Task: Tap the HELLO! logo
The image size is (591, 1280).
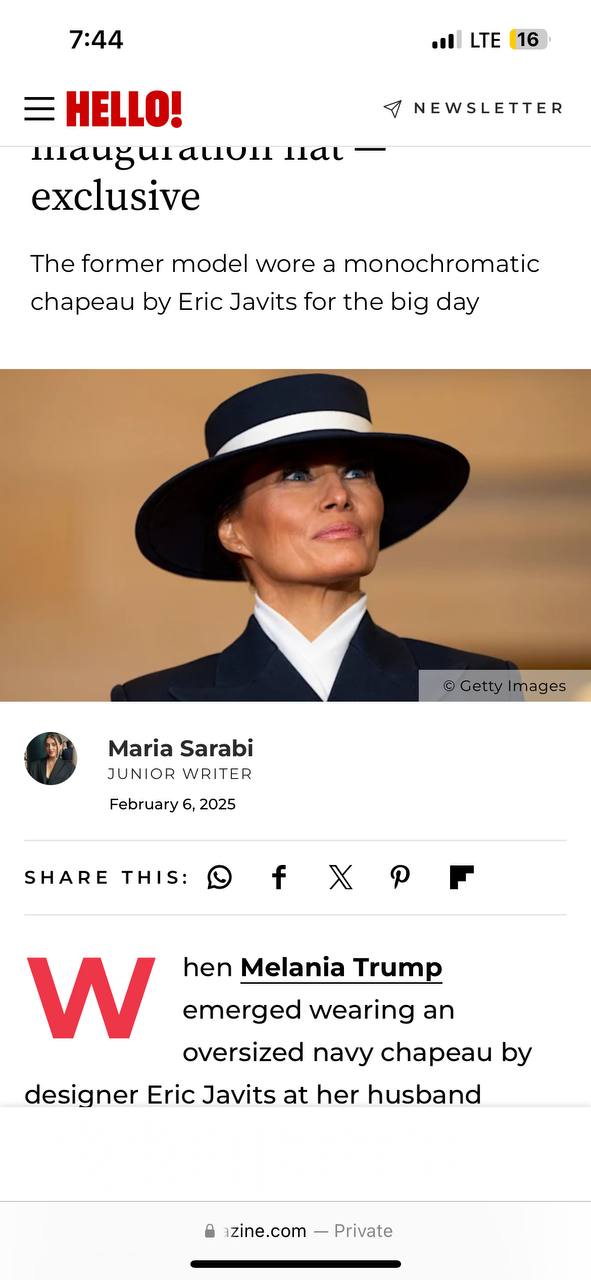Action: pyautogui.click(x=124, y=108)
